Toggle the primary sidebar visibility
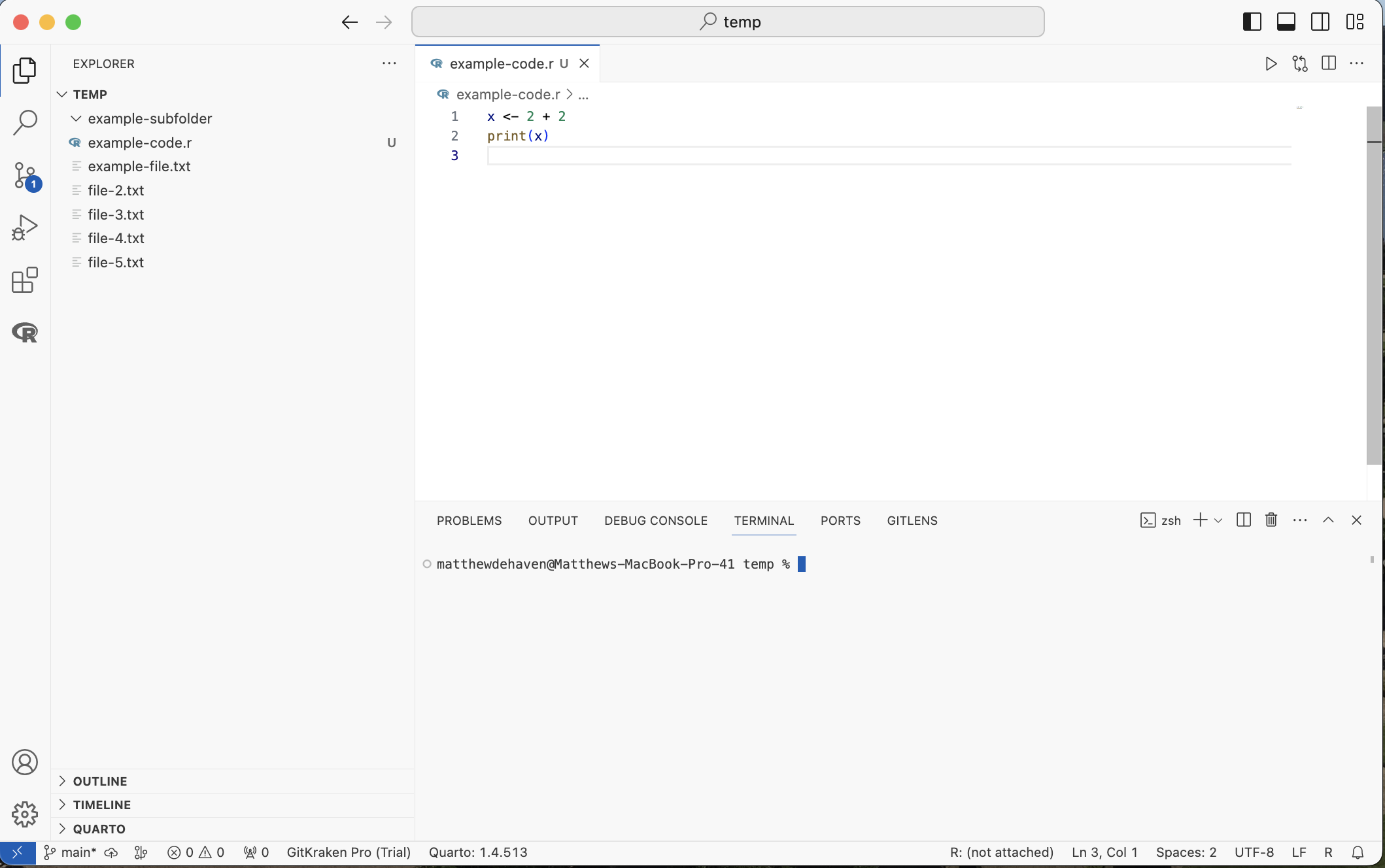 pos(1252,22)
